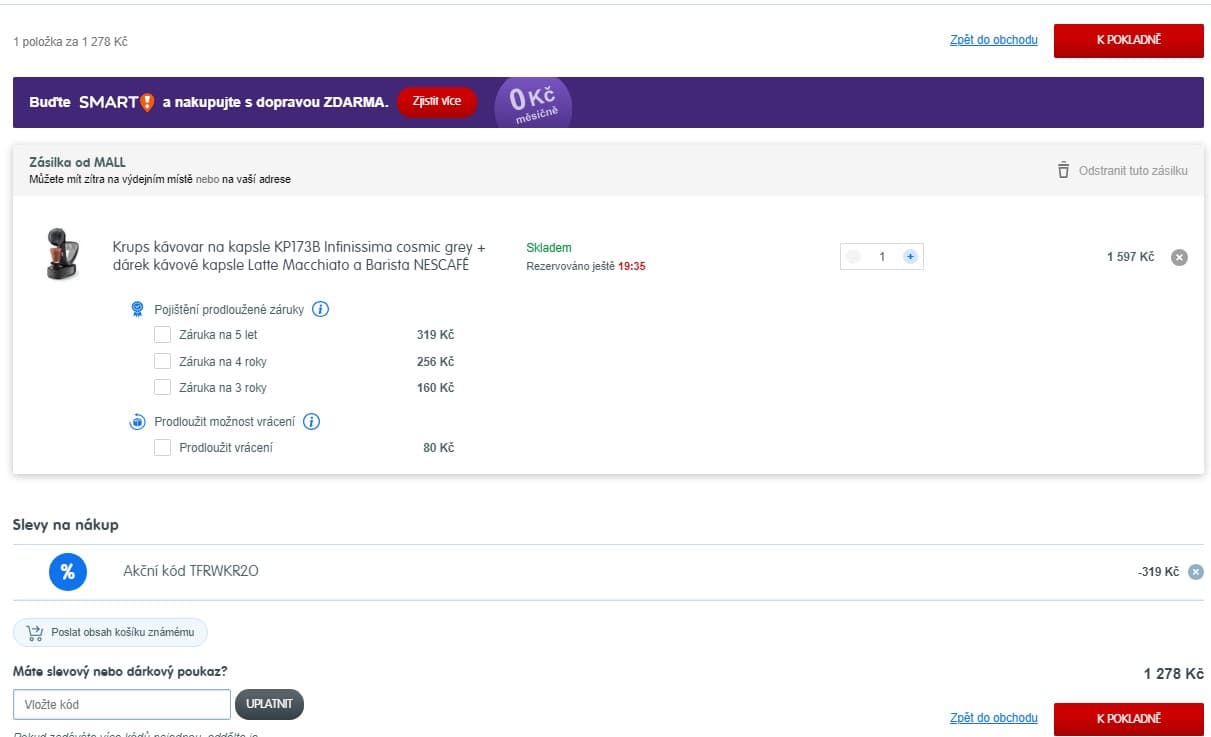The width and height of the screenshot is (1211, 737).
Task: Click the '1 278 Kč' cart total
Action: pyautogui.click(x=1174, y=674)
